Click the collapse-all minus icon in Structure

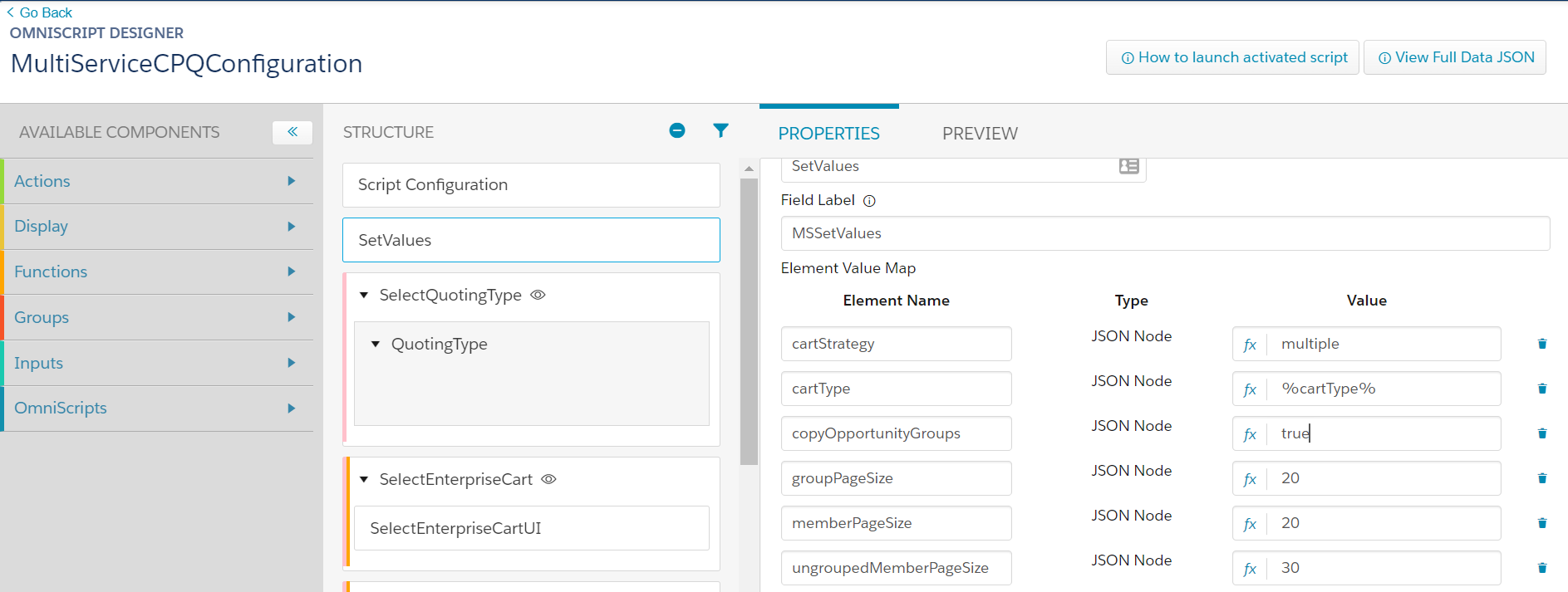(x=677, y=130)
